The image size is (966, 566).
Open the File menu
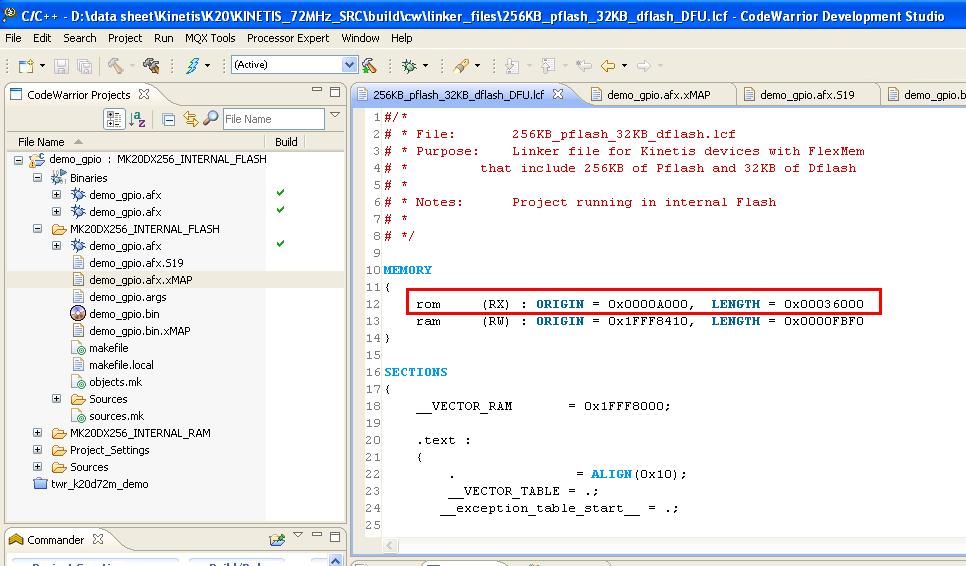point(13,38)
